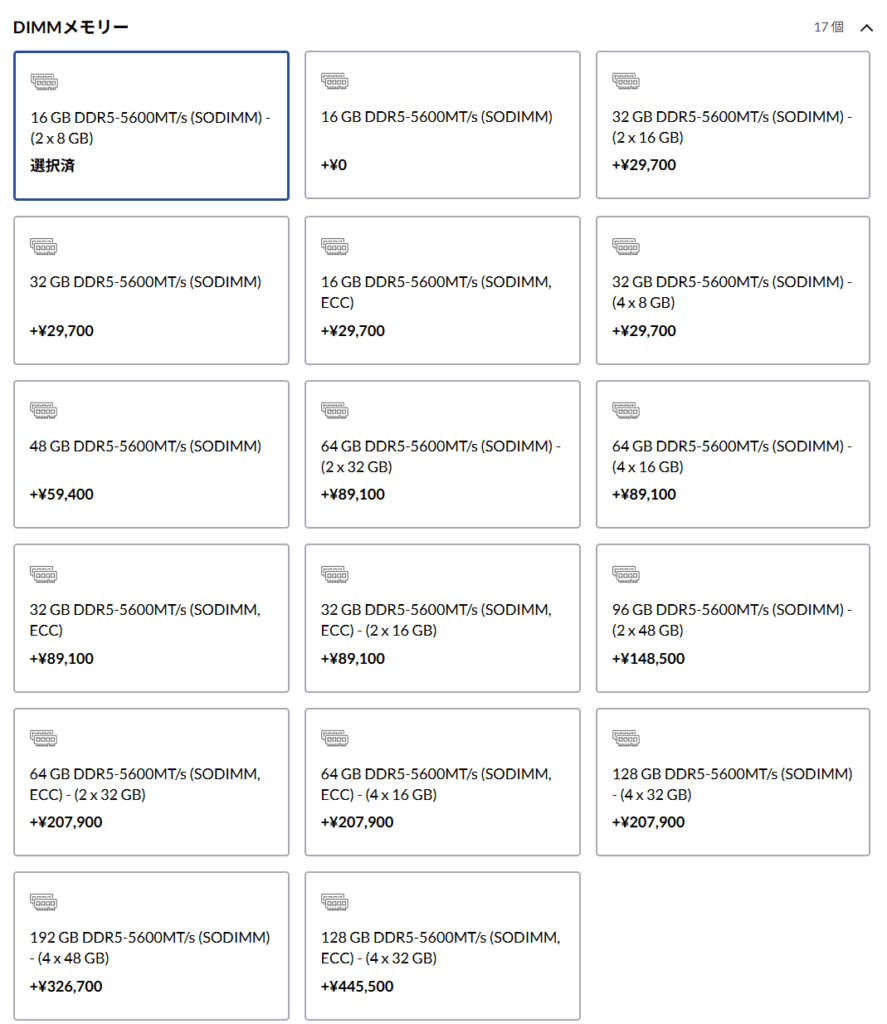
Task: Pick 64 GB (4 x 16 GB) non-ECC memory
Action: 733,454
